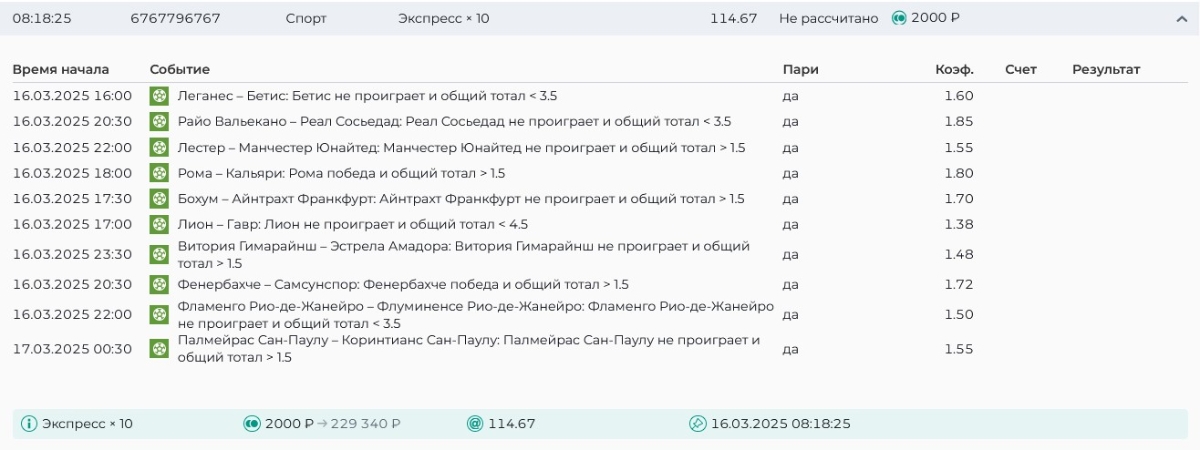Click the 1.72 coefficient for Фенербахче

click(959, 285)
